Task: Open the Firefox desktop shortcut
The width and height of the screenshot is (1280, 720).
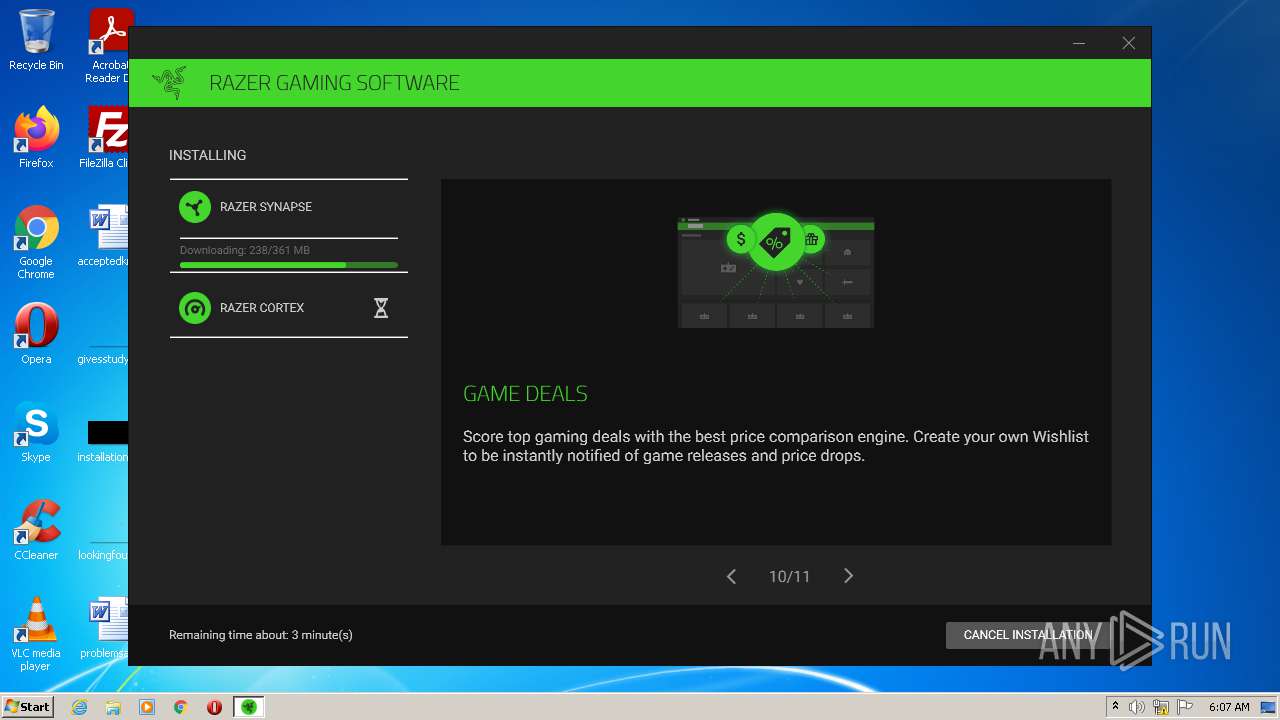Action: pos(36,137)
